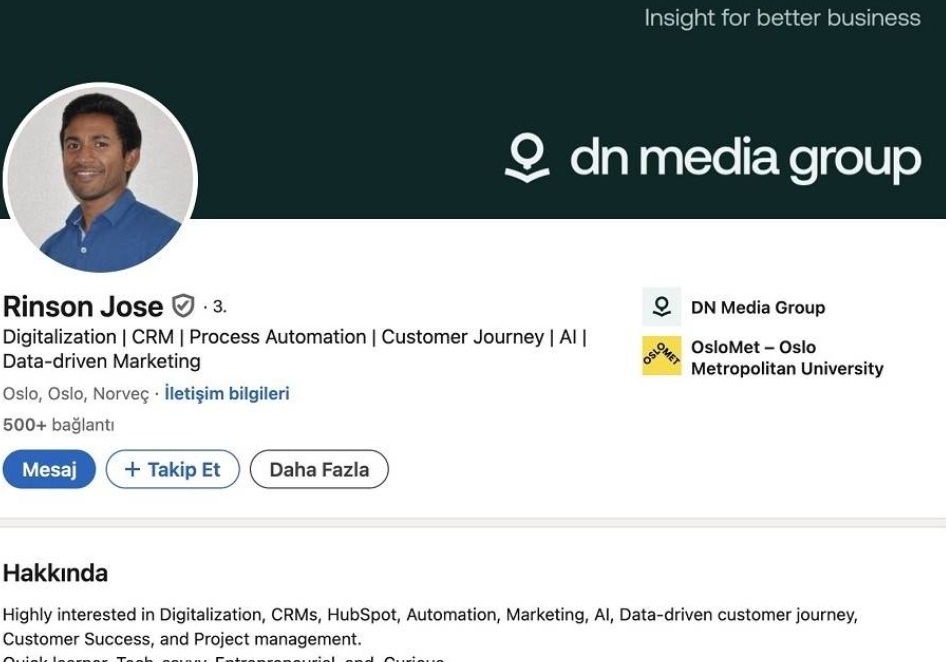Open the DN Media Group company link
This screenshot has width=946, height=662.
(757, 308)
